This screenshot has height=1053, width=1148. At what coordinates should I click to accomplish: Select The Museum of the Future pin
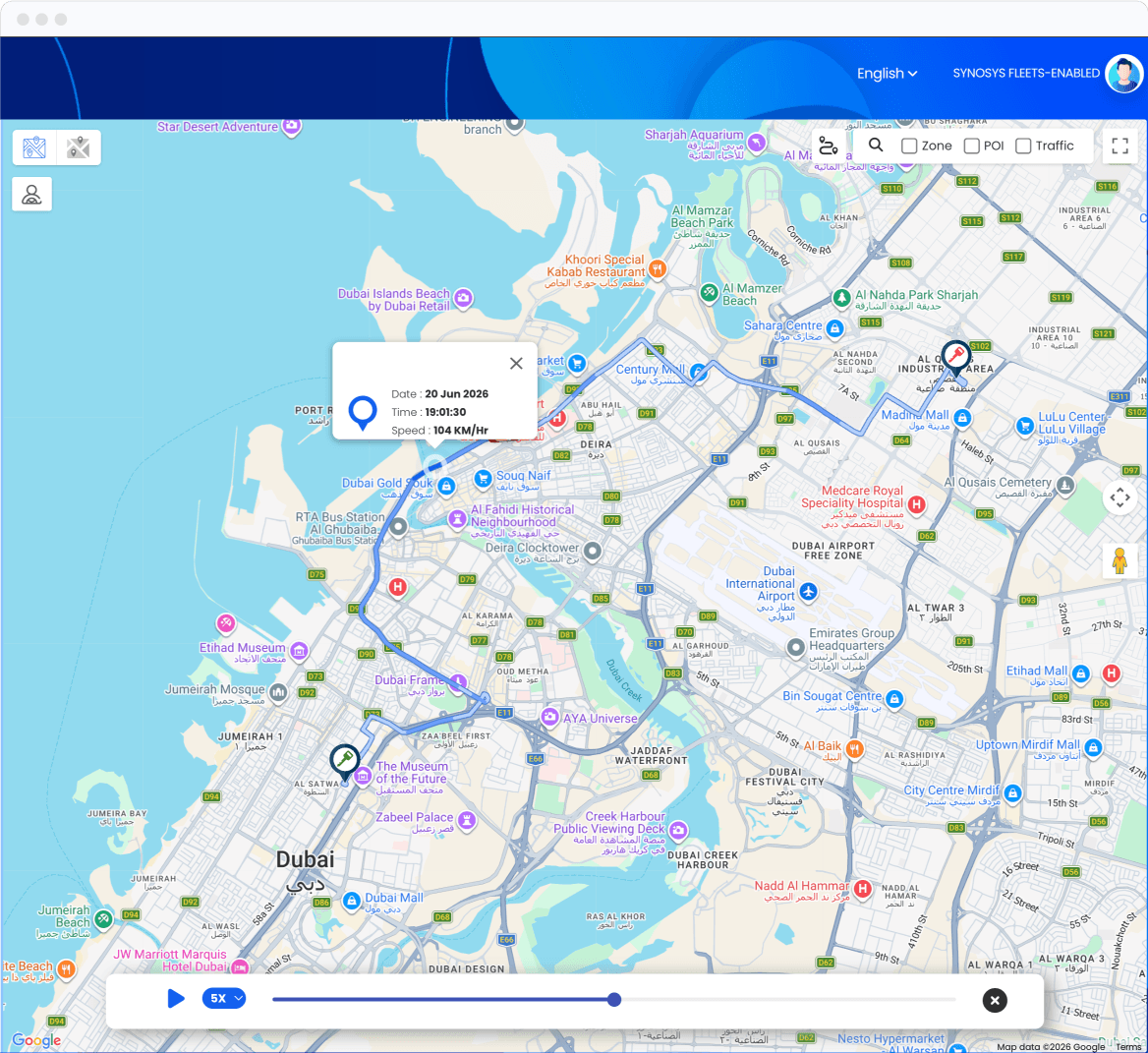click(363, 776)
